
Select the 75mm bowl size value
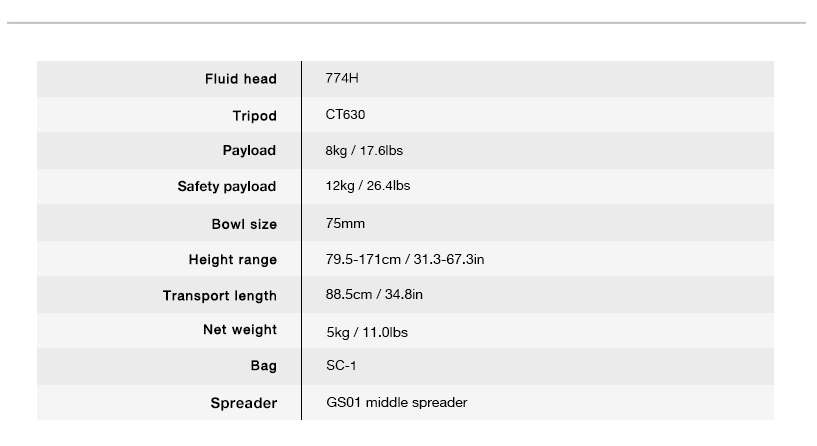pos(345,224)
